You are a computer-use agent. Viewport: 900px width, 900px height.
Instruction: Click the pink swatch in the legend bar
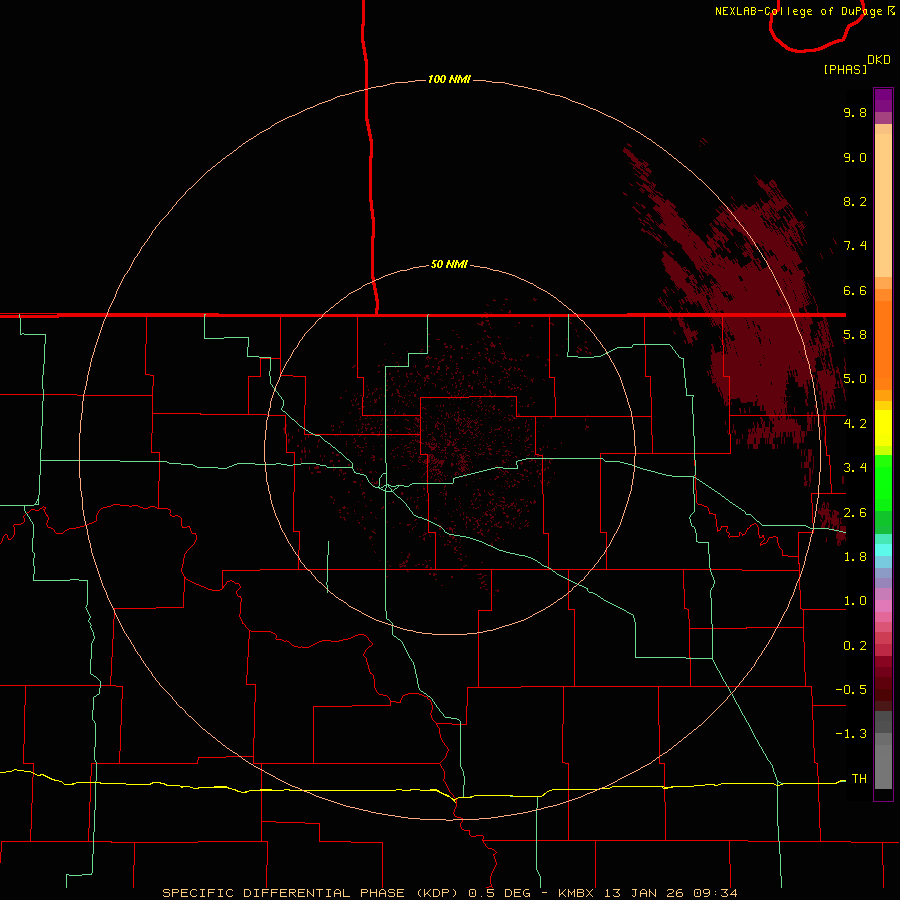[x=883, y=606]
